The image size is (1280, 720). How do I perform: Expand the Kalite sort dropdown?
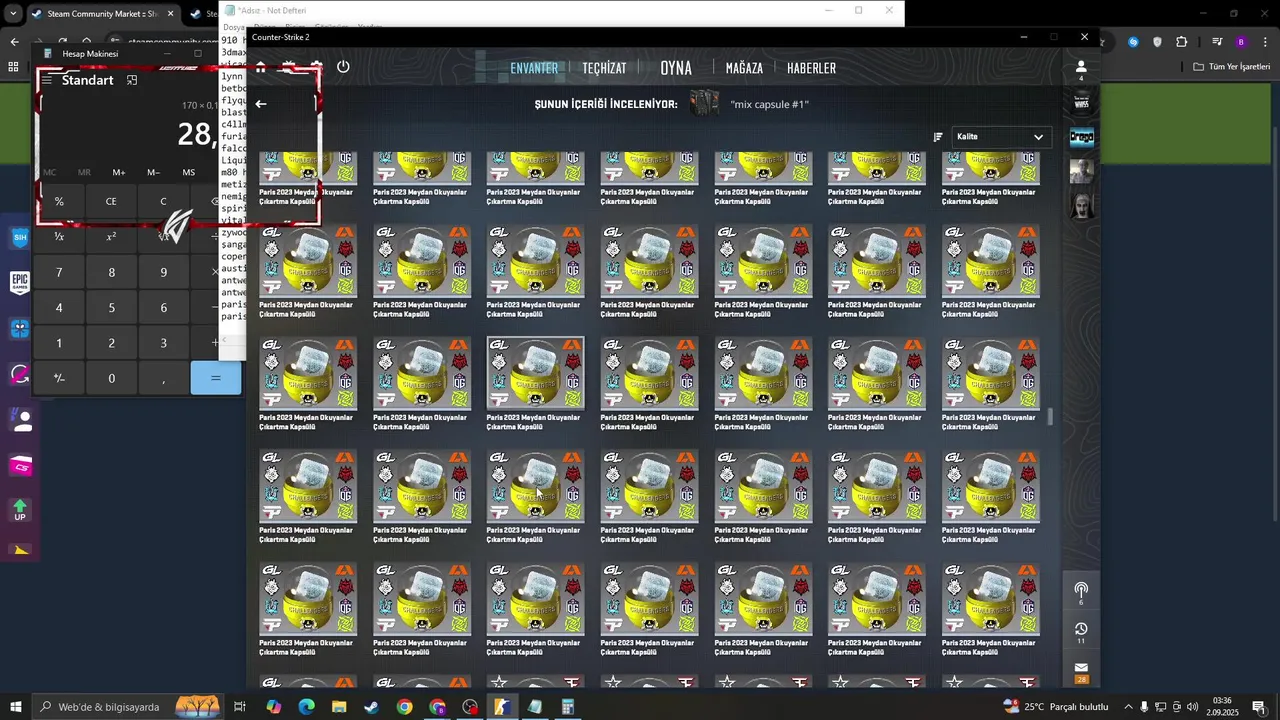[x=1000, y=137]
